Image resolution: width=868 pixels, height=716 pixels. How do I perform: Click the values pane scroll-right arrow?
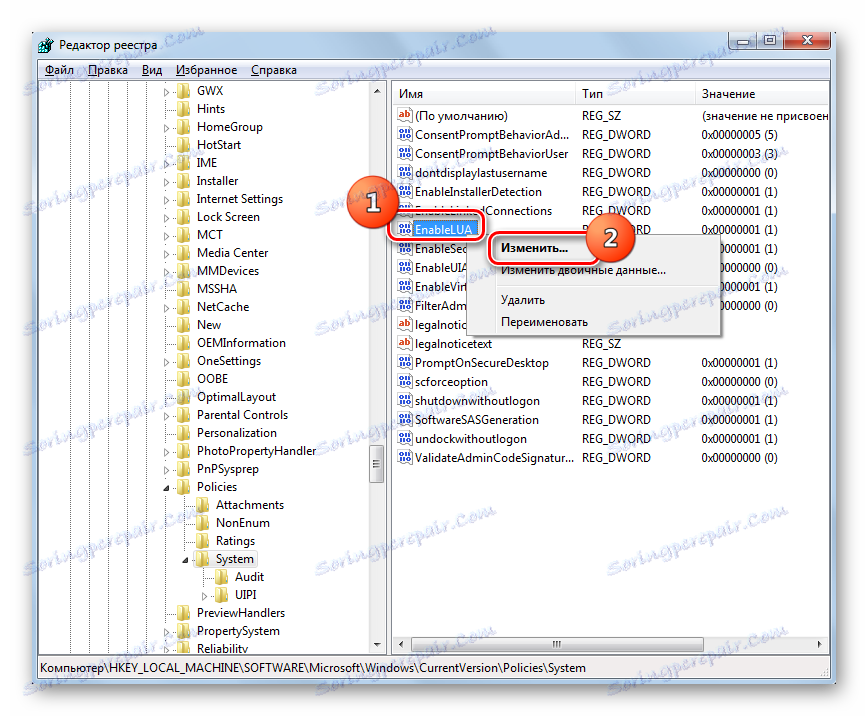pyautogui.click(x=820, y=644)
